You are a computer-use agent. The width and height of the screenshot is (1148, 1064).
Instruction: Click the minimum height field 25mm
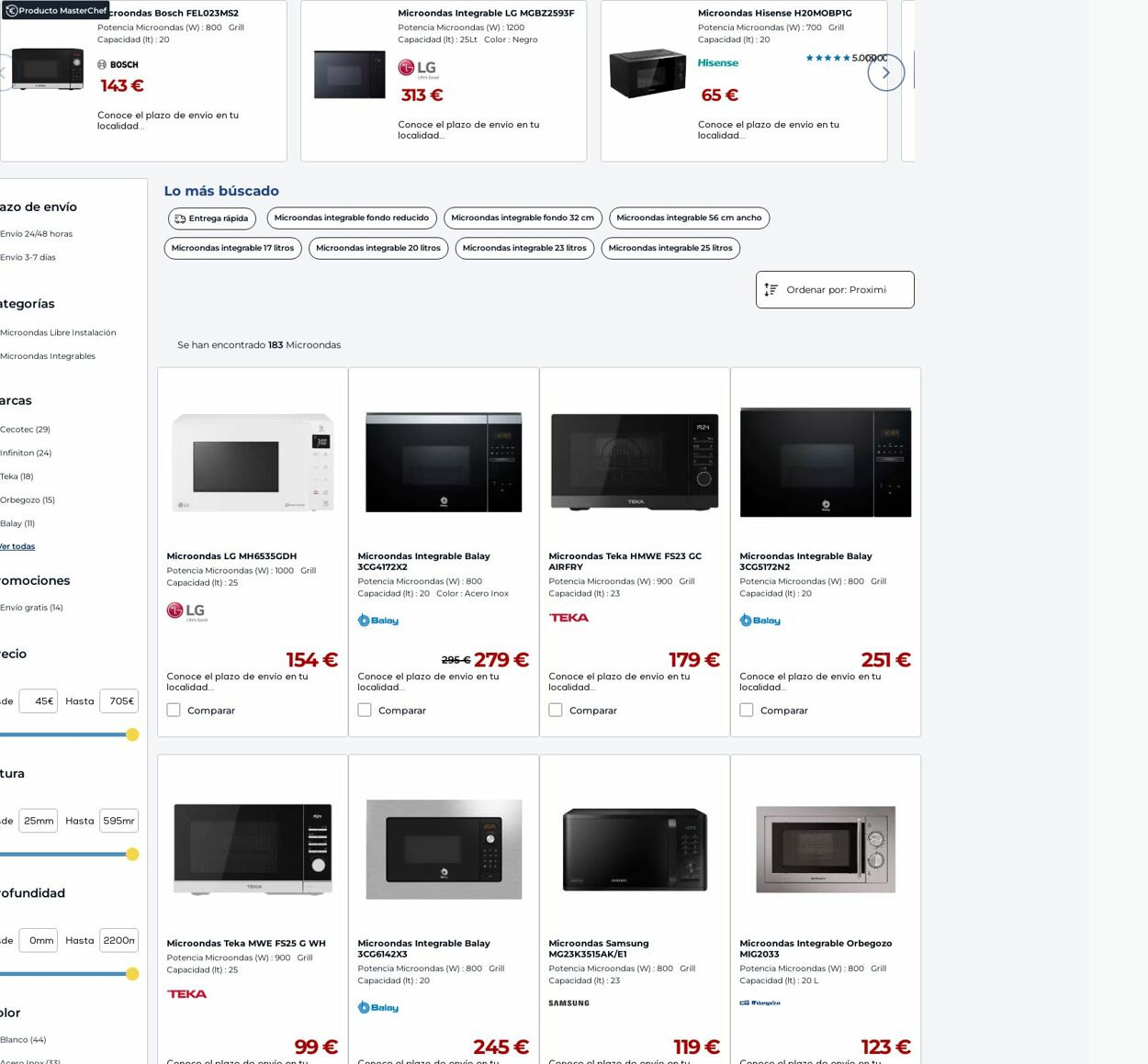(x=39, y=821)
